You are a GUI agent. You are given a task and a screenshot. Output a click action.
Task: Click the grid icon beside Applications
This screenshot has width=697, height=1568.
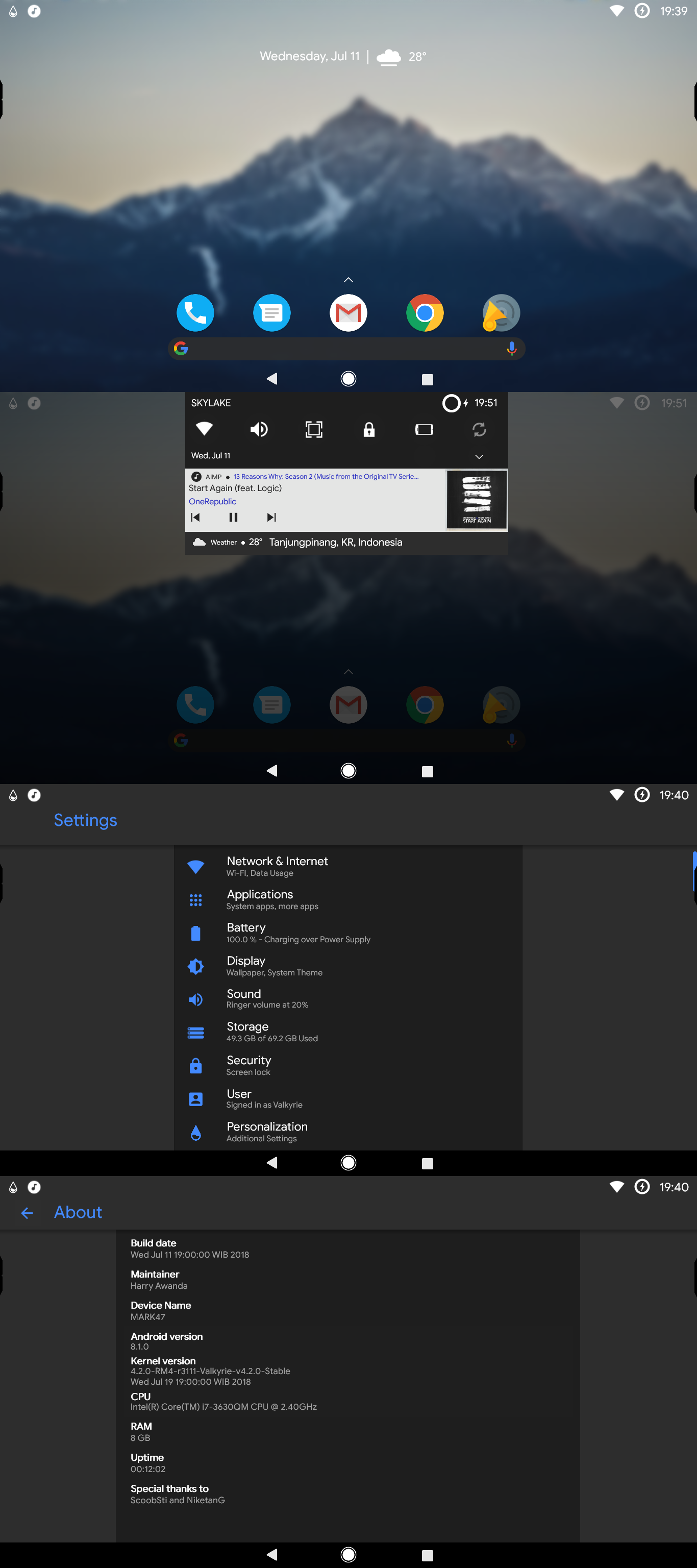tap(195, 900)
